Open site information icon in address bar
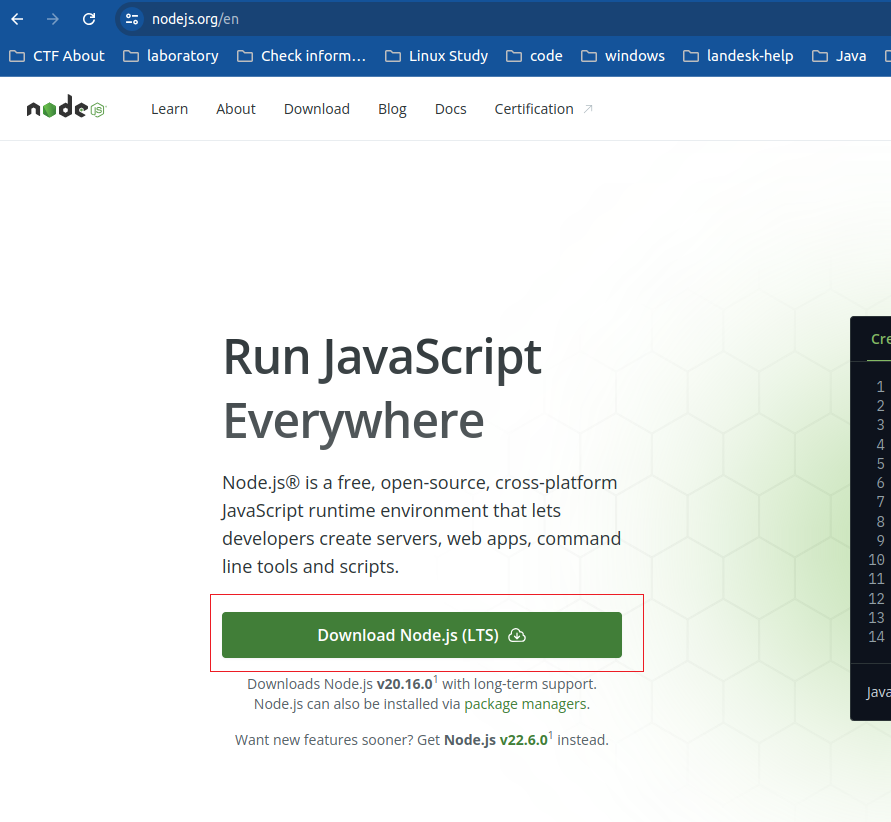Viewport: 891px width, 822px height. 132,19
